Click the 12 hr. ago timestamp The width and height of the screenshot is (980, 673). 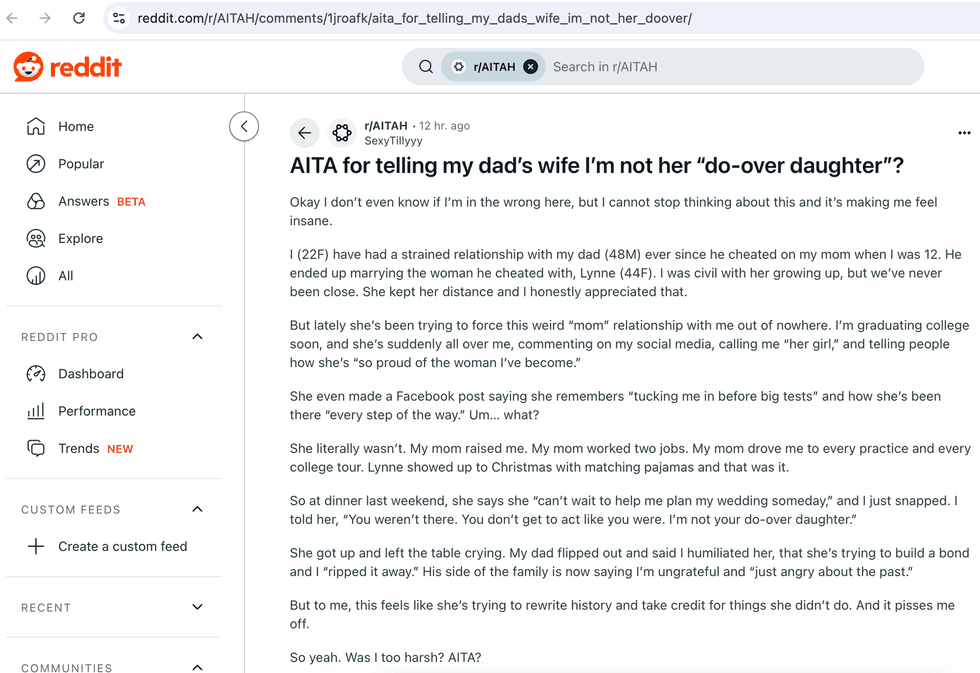click(x=444, y=126)
